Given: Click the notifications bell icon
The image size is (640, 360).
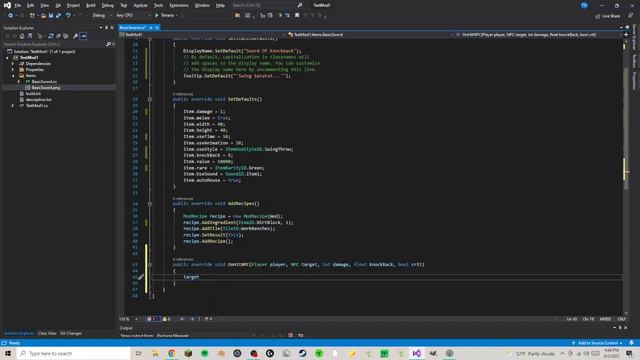Looking at the screenshot, I should 631,343.
